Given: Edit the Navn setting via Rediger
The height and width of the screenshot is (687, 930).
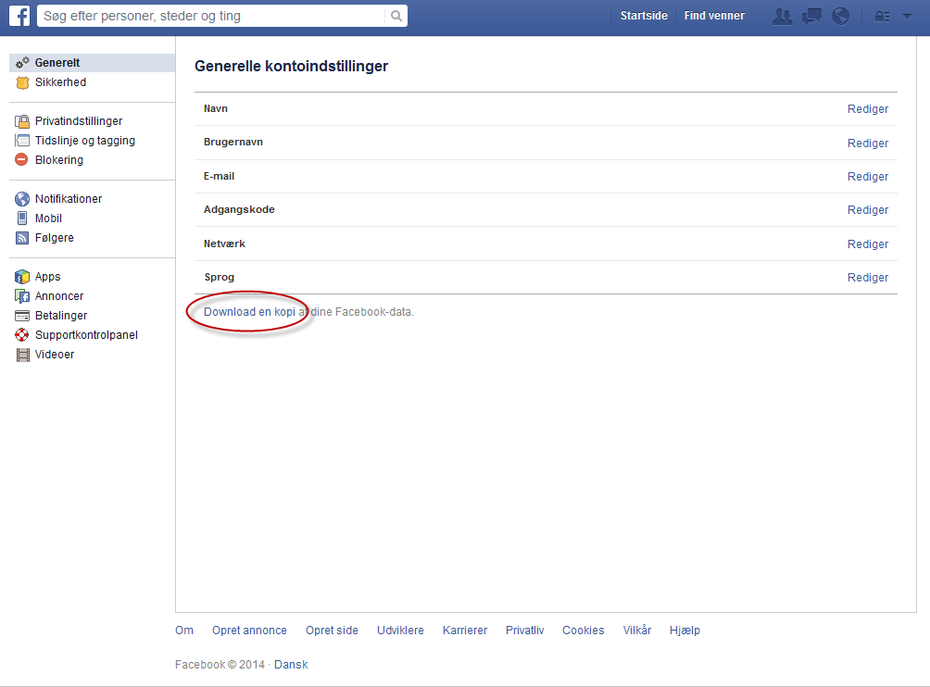Looking at the screenshot, I should pyautogui.click(x=867, y=109).
